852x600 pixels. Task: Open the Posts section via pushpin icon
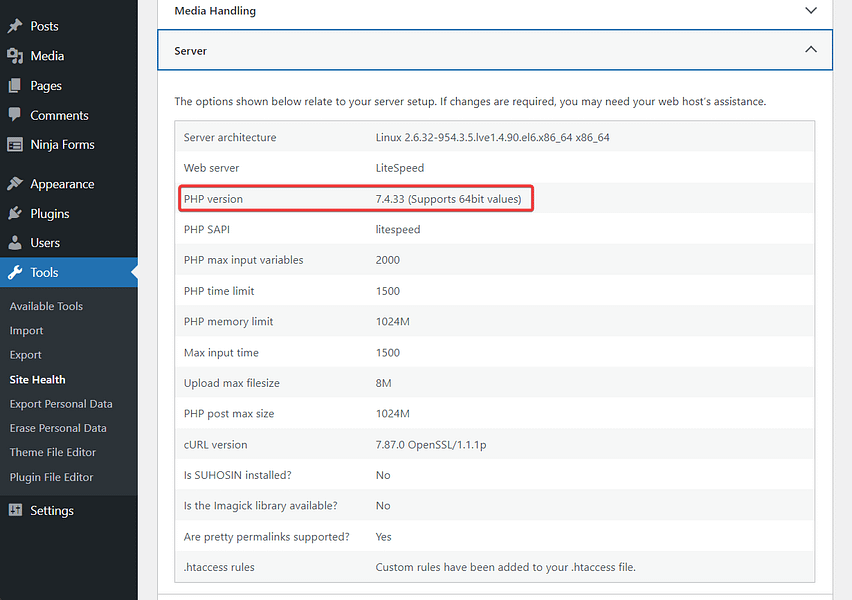tap(17, 26)
